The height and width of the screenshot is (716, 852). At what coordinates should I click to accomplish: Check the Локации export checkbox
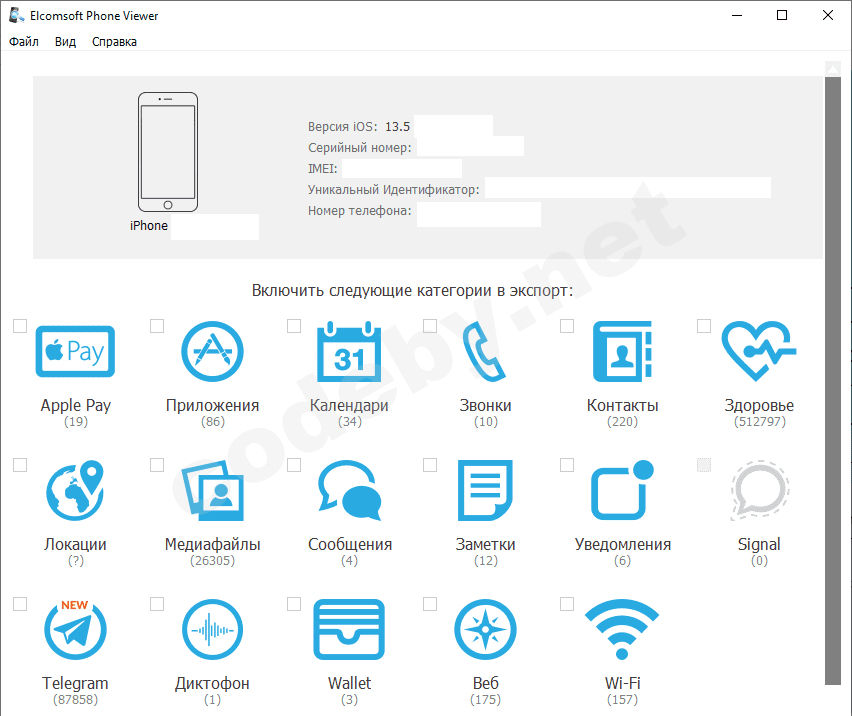20,465
